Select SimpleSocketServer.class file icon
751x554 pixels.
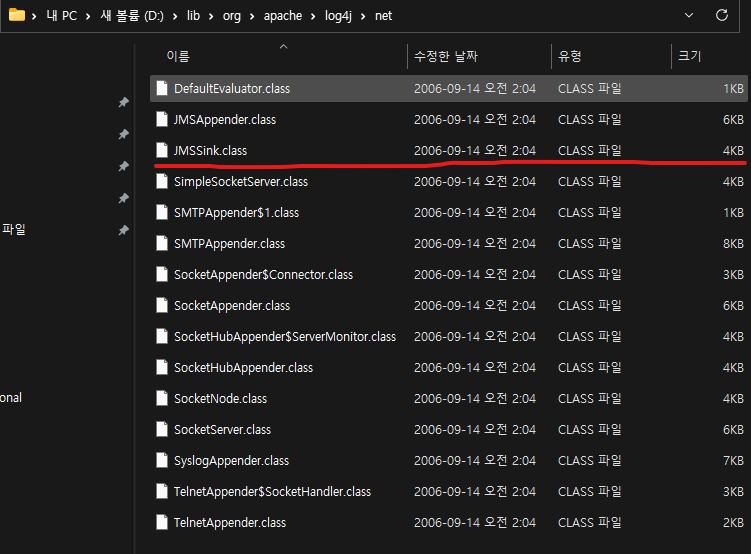162,181
